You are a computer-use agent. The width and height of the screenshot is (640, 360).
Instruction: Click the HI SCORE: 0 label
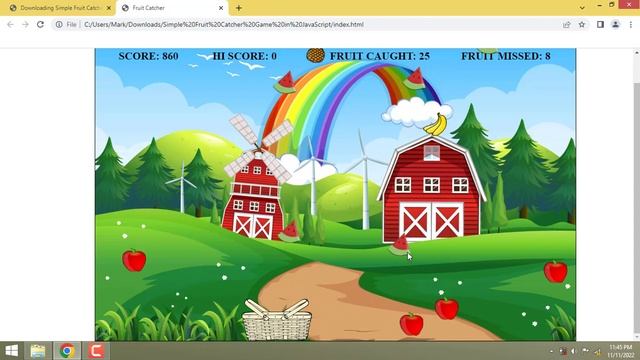point(244,56)
